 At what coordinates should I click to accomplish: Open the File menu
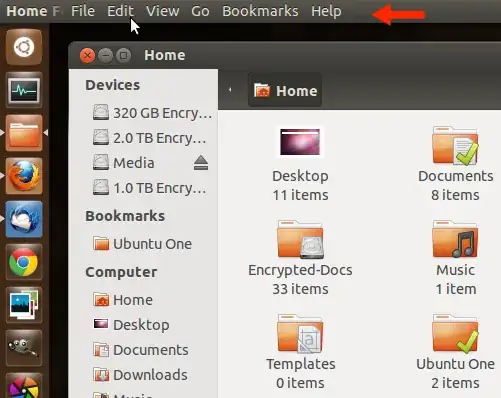click(83, 11)
